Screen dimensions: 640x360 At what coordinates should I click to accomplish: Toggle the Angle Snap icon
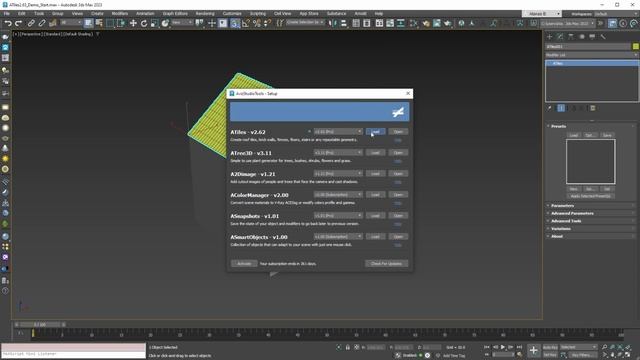(x=246, y=24)
